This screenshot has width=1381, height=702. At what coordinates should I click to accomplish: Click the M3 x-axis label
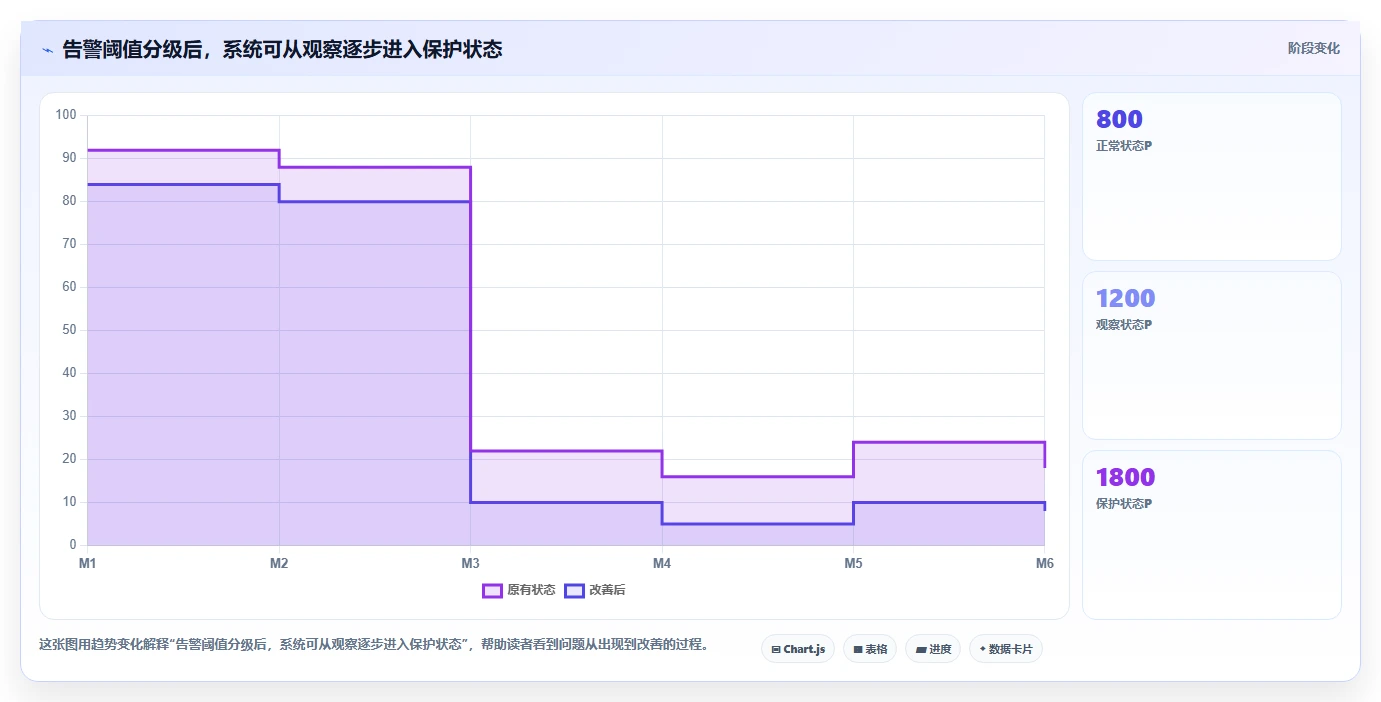[x=470, y=564]
